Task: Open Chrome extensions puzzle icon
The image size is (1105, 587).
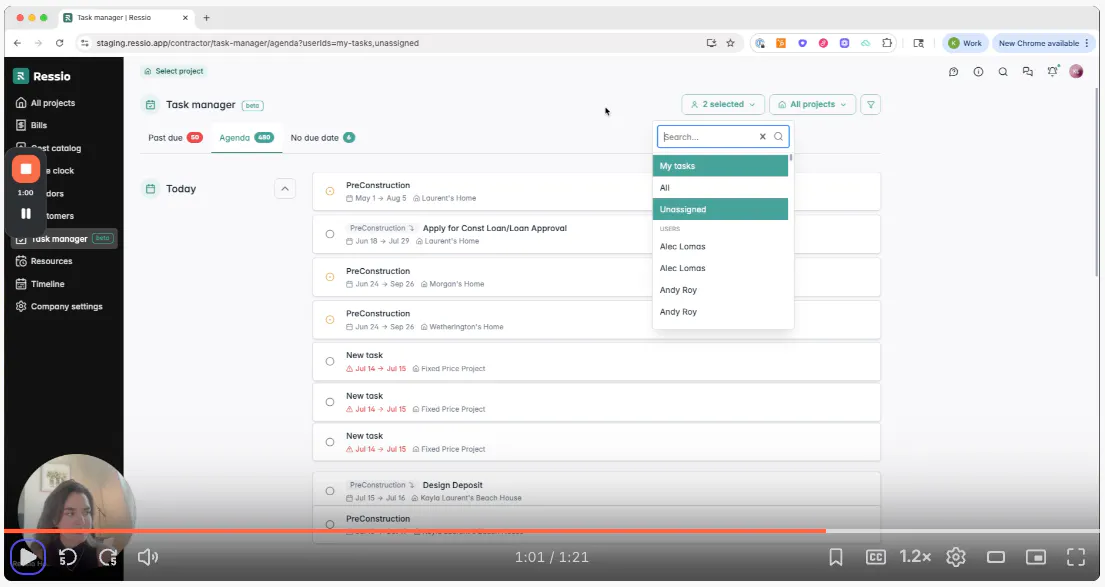Action: pyautogui.click(x=887, y=43)
